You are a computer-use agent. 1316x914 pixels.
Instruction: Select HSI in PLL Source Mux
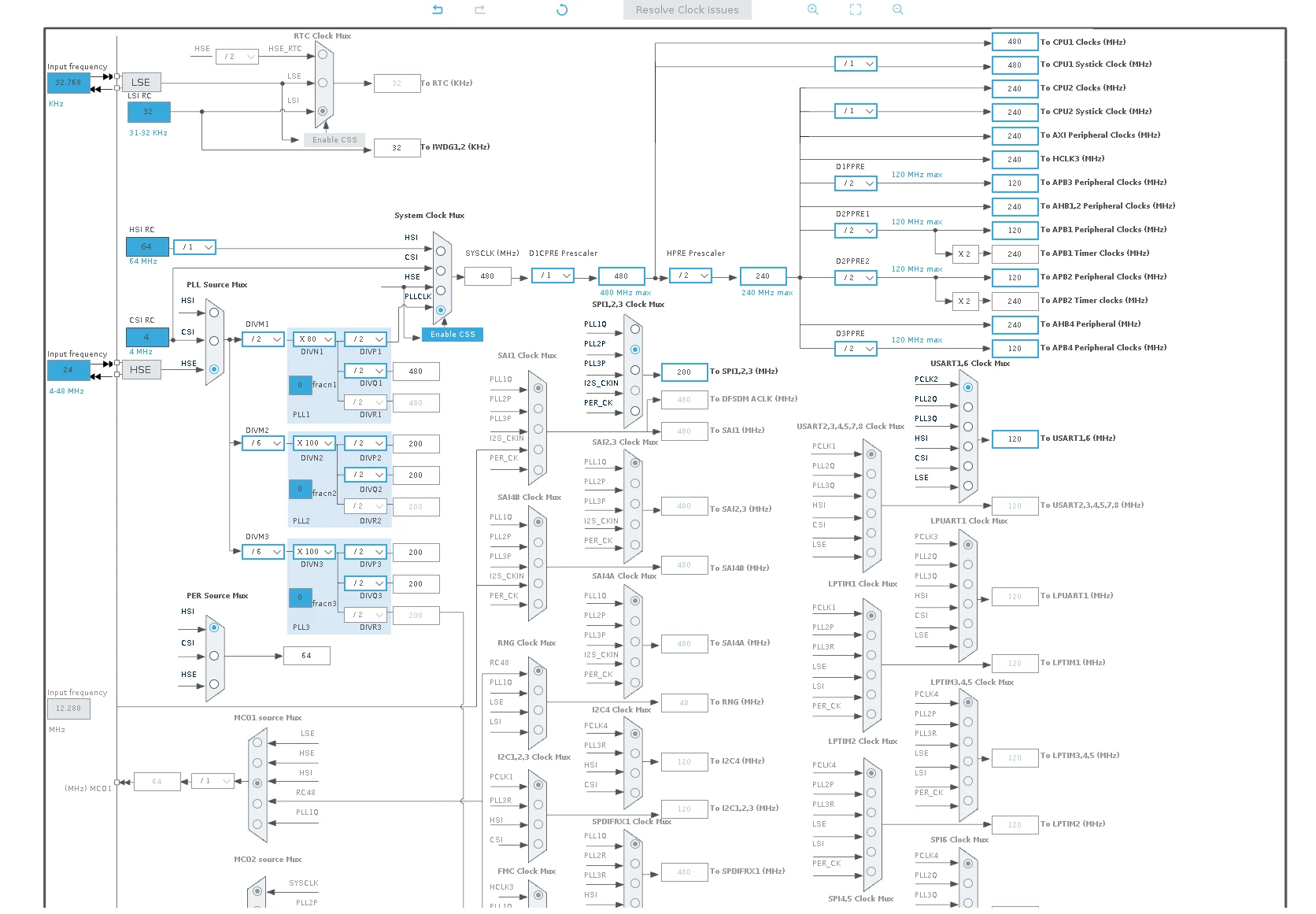214,313
